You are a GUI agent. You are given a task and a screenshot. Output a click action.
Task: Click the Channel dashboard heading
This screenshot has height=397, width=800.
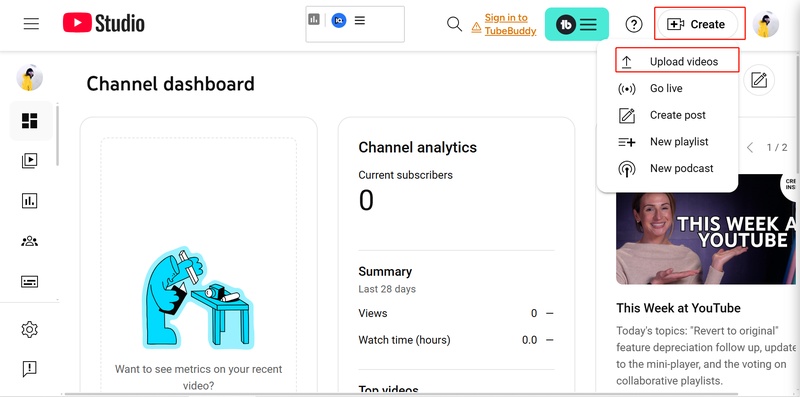[x=170, y=84]
